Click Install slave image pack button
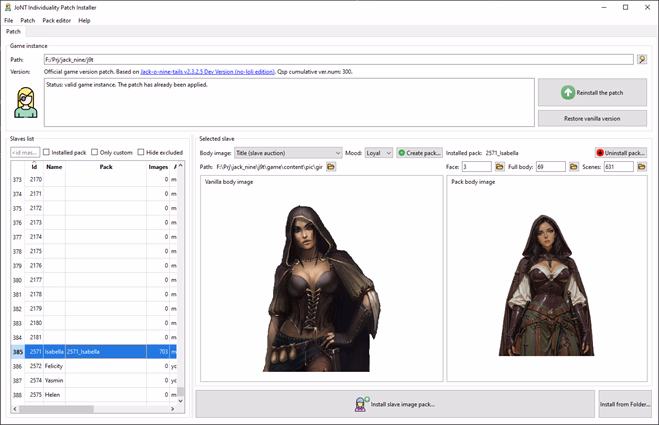 (395, 404)
